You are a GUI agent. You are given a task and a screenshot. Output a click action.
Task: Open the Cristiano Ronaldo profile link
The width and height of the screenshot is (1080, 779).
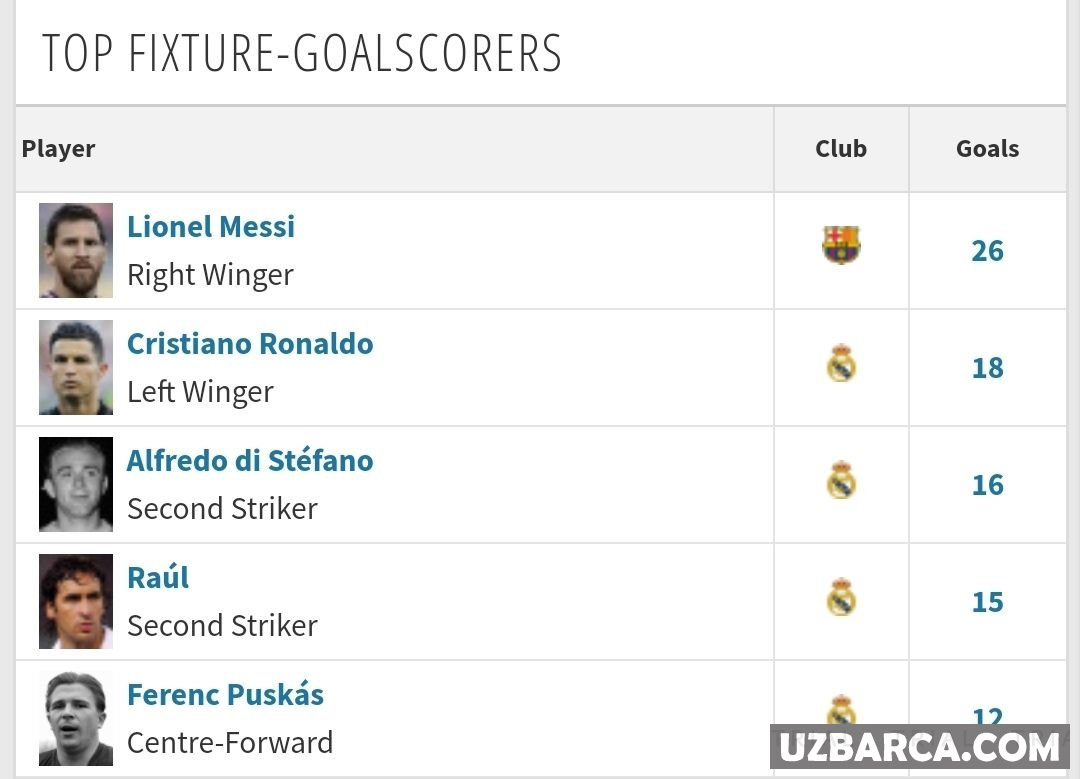pos(250,344)
